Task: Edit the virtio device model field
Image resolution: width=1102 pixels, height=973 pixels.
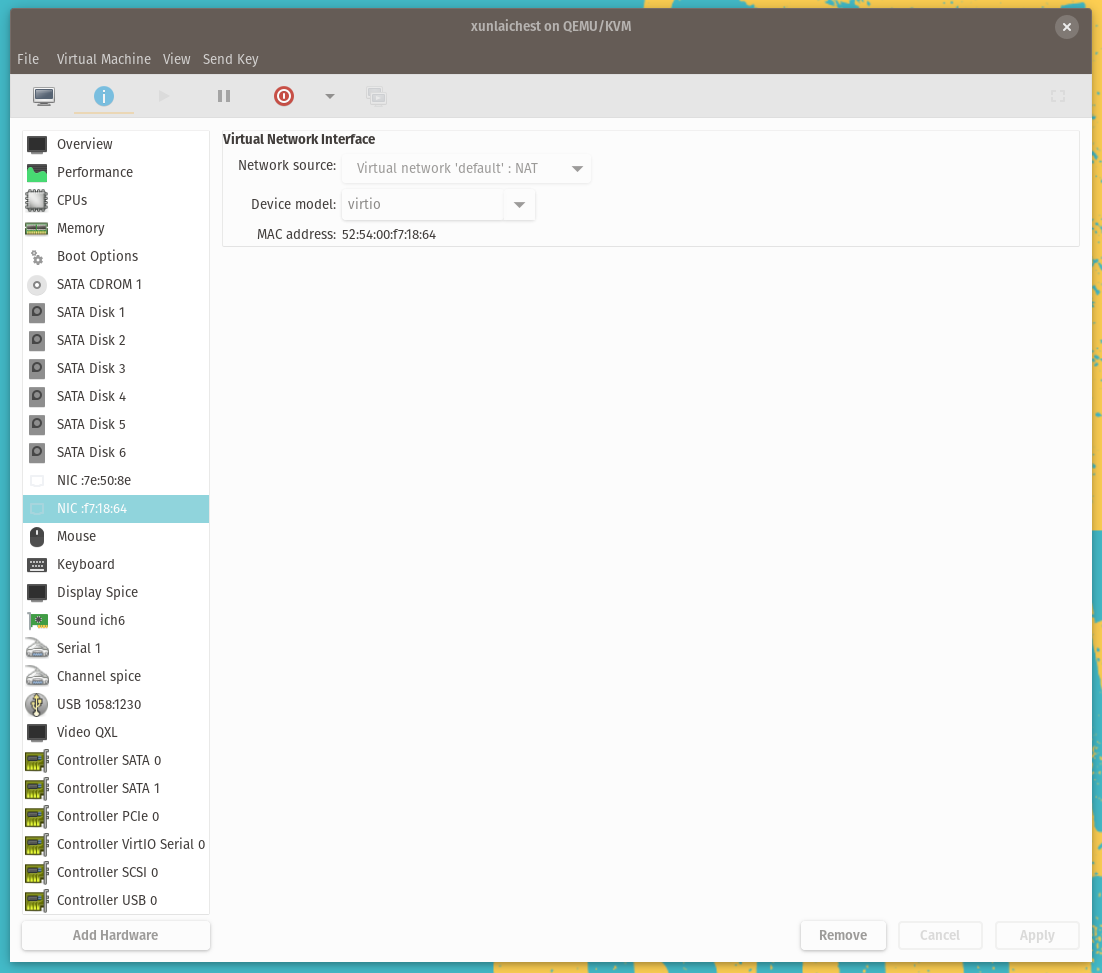Action: 422,205
